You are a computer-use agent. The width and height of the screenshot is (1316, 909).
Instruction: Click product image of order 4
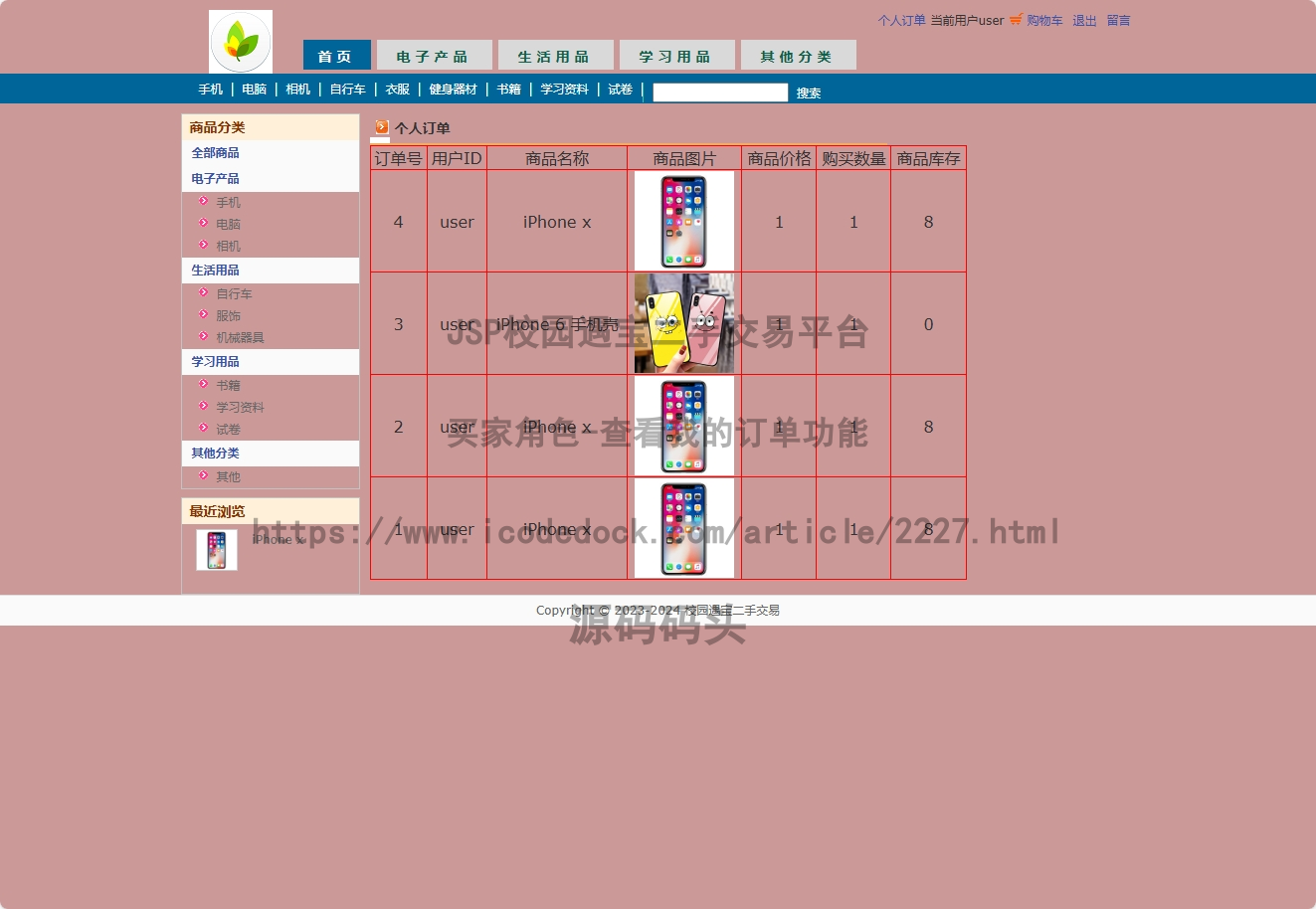[684, 221]
